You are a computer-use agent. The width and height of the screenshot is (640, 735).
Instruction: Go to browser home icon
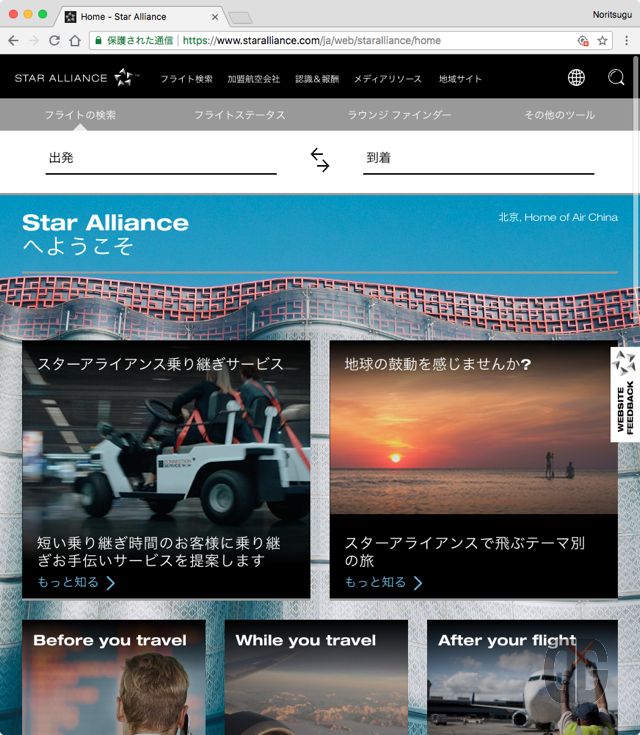[x=75, y=41]
